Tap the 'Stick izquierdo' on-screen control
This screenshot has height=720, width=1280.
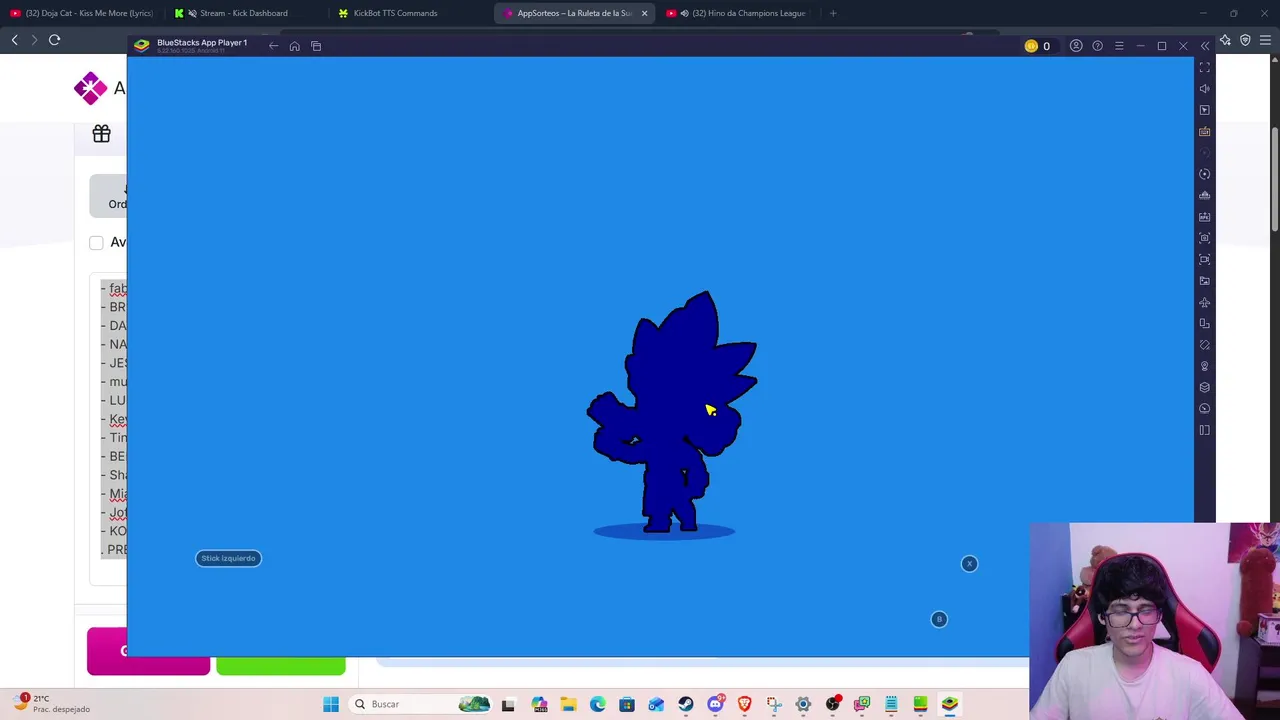pos(228,558)
